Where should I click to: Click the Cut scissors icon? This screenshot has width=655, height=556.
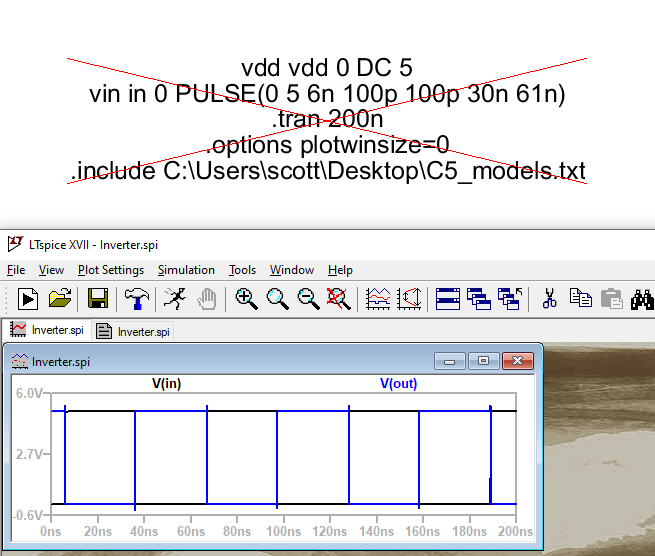point(549,298)
